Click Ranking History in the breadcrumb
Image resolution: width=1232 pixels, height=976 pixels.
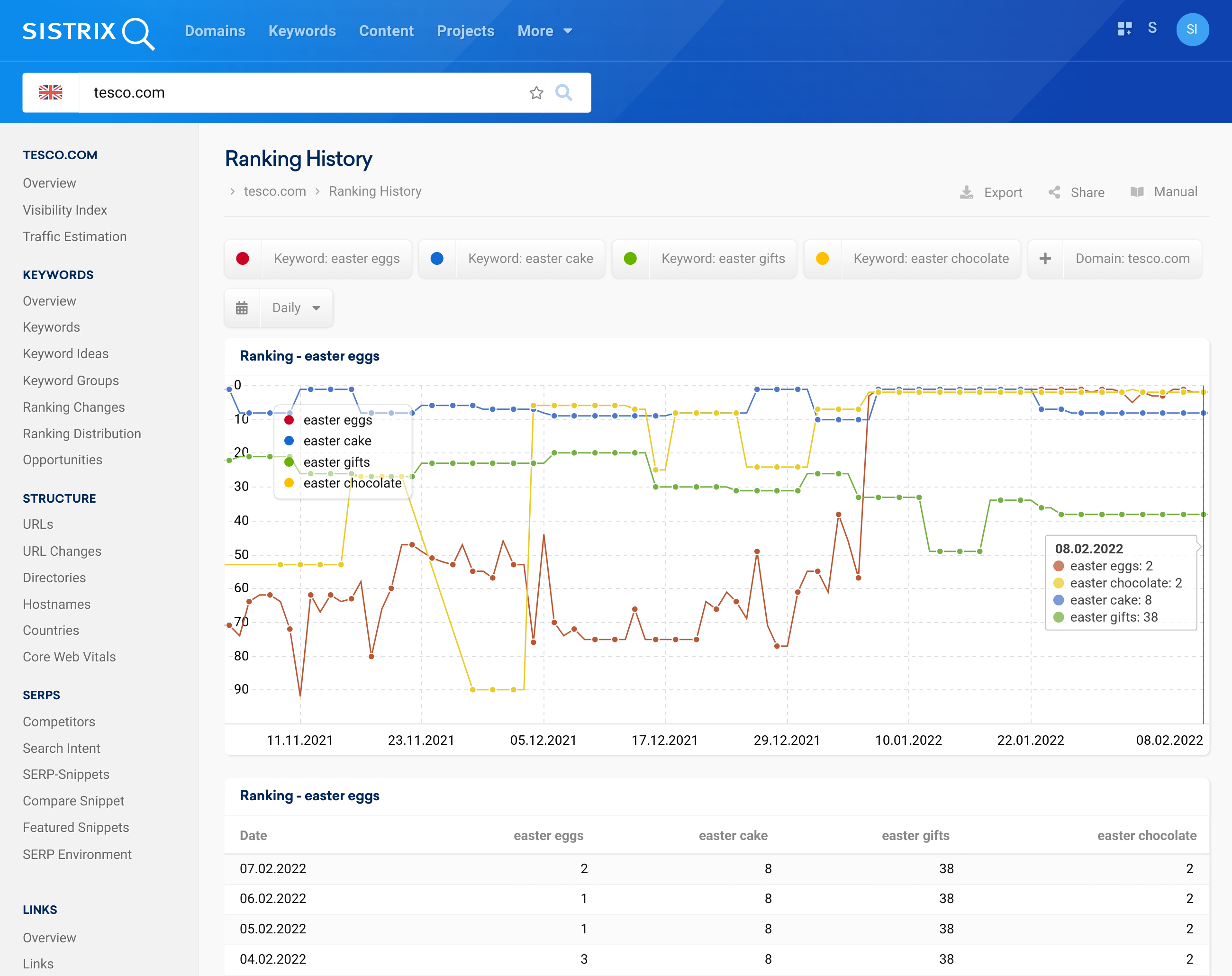[375, 191]
